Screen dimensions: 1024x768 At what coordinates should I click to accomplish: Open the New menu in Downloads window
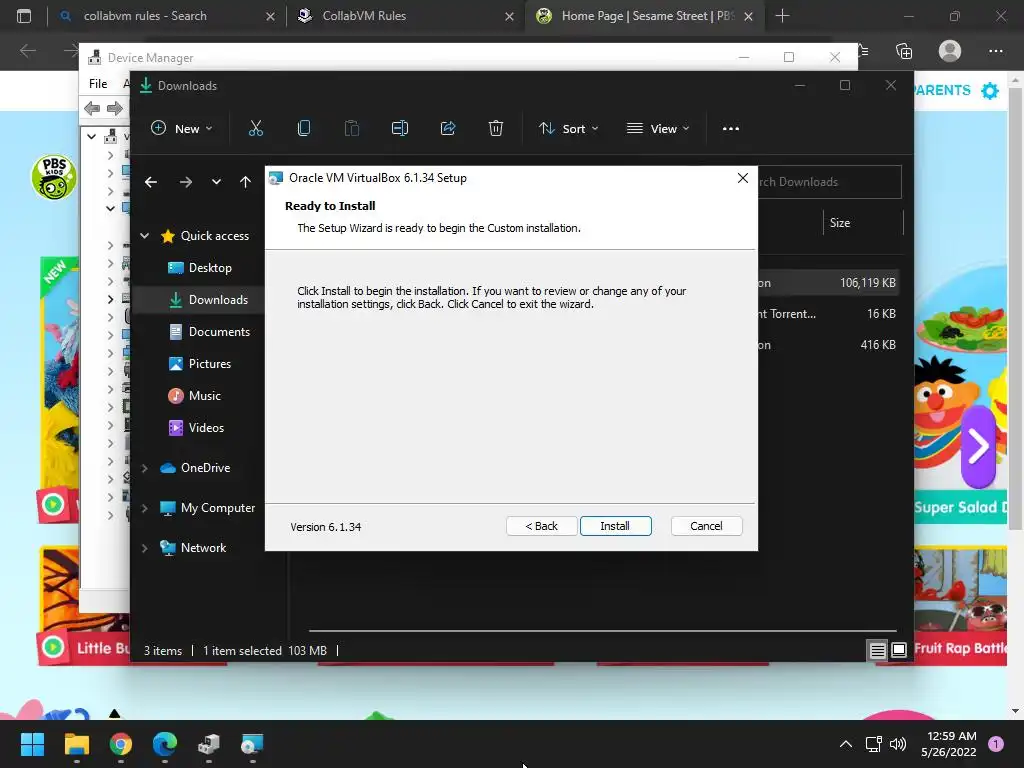point(182,129)
